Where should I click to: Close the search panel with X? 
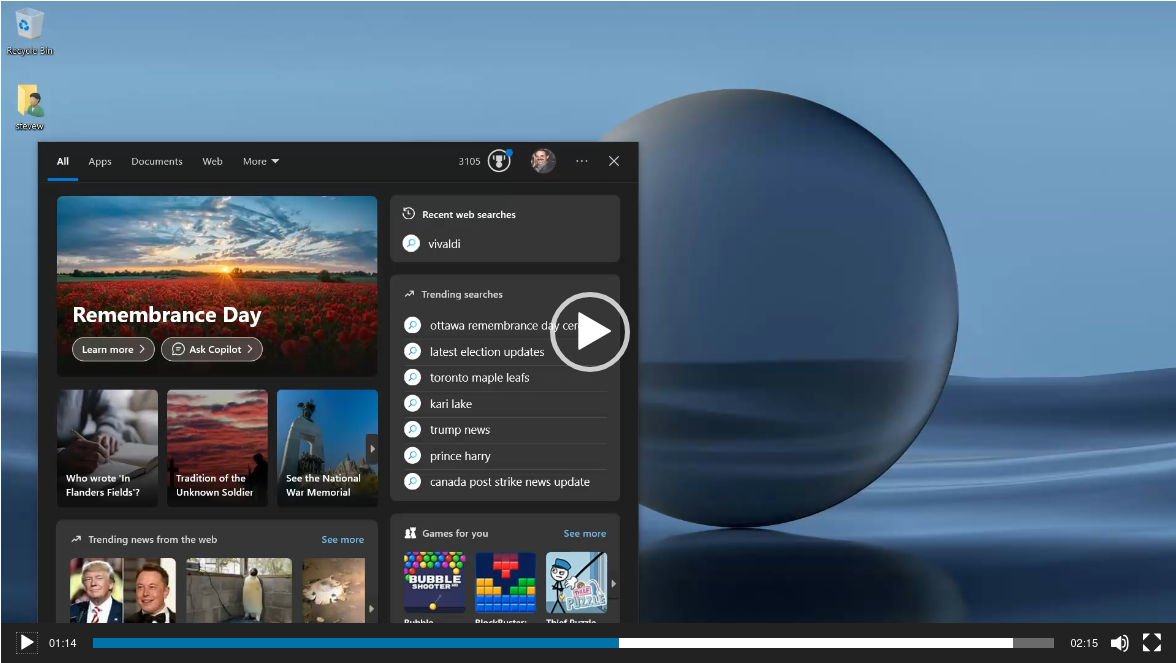pos(614,161)
